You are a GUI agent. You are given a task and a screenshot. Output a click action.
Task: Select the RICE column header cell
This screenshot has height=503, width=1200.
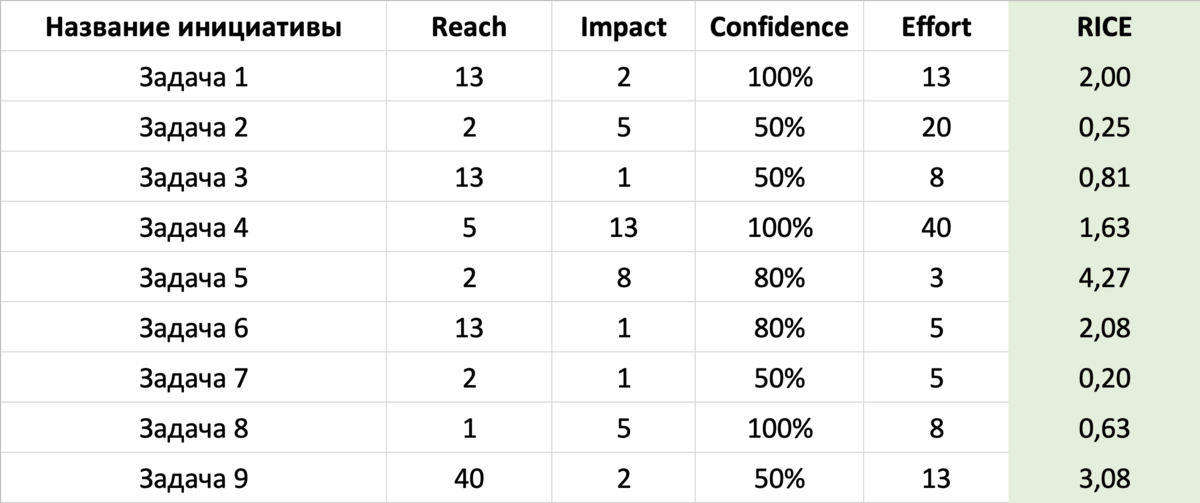1103,27
